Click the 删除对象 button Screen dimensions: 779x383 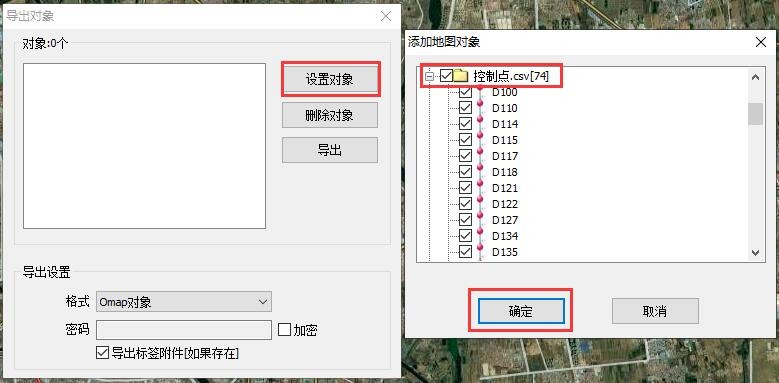(330, 115)
